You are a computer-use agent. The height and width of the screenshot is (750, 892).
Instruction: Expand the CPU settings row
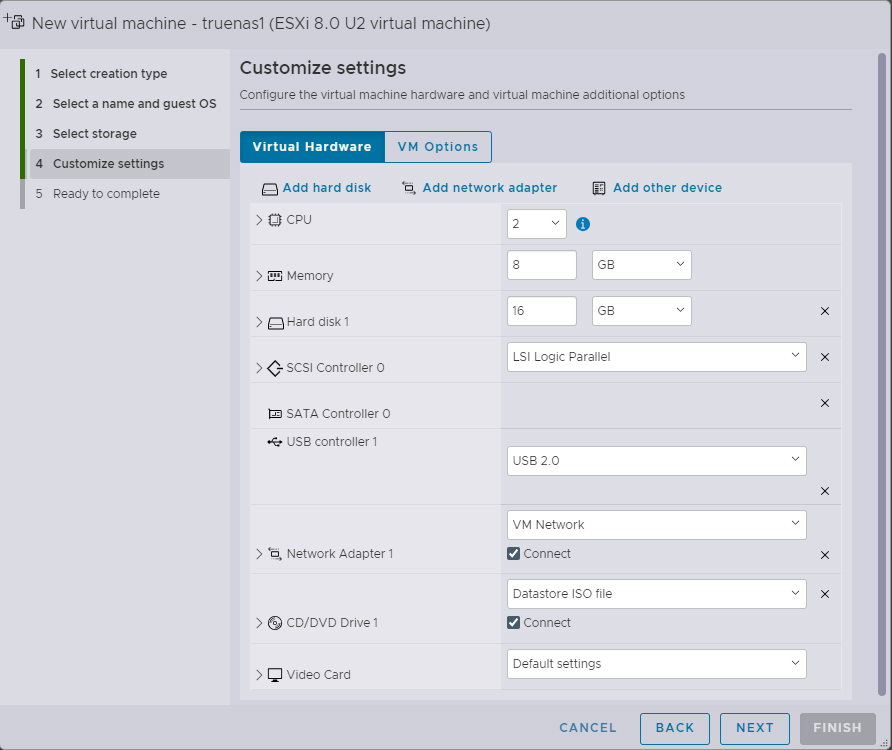260,220
